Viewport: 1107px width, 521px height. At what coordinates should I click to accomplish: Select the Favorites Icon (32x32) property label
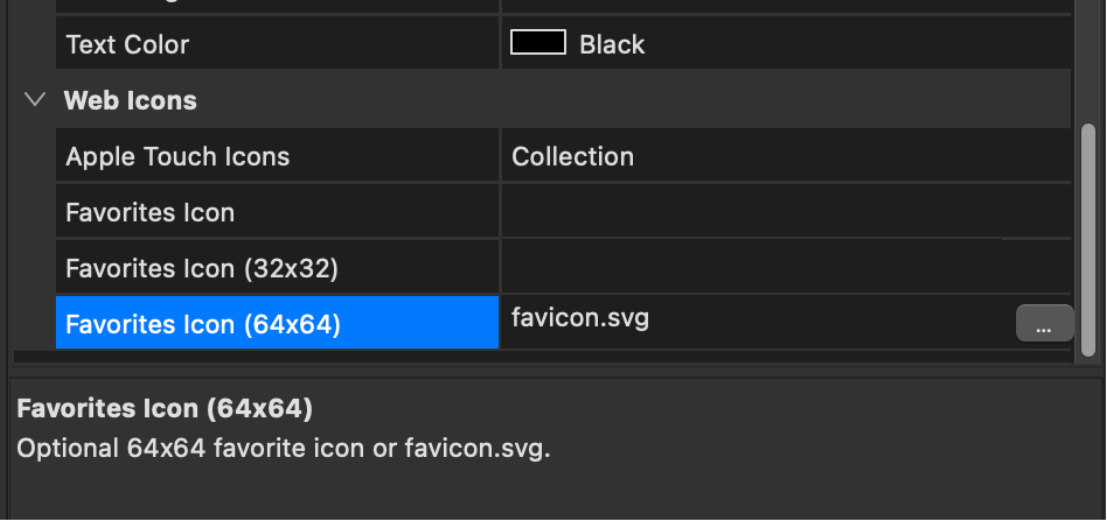[202, 269]
